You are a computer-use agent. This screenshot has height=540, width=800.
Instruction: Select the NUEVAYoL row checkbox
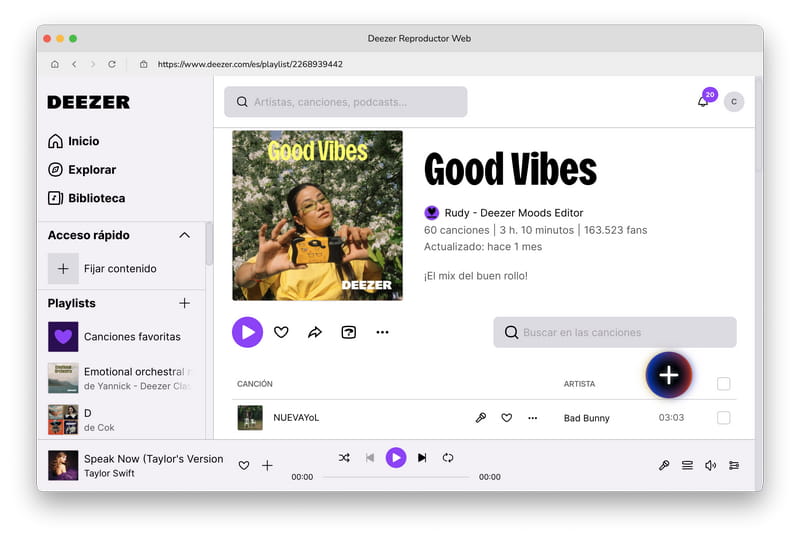point(723,418)
